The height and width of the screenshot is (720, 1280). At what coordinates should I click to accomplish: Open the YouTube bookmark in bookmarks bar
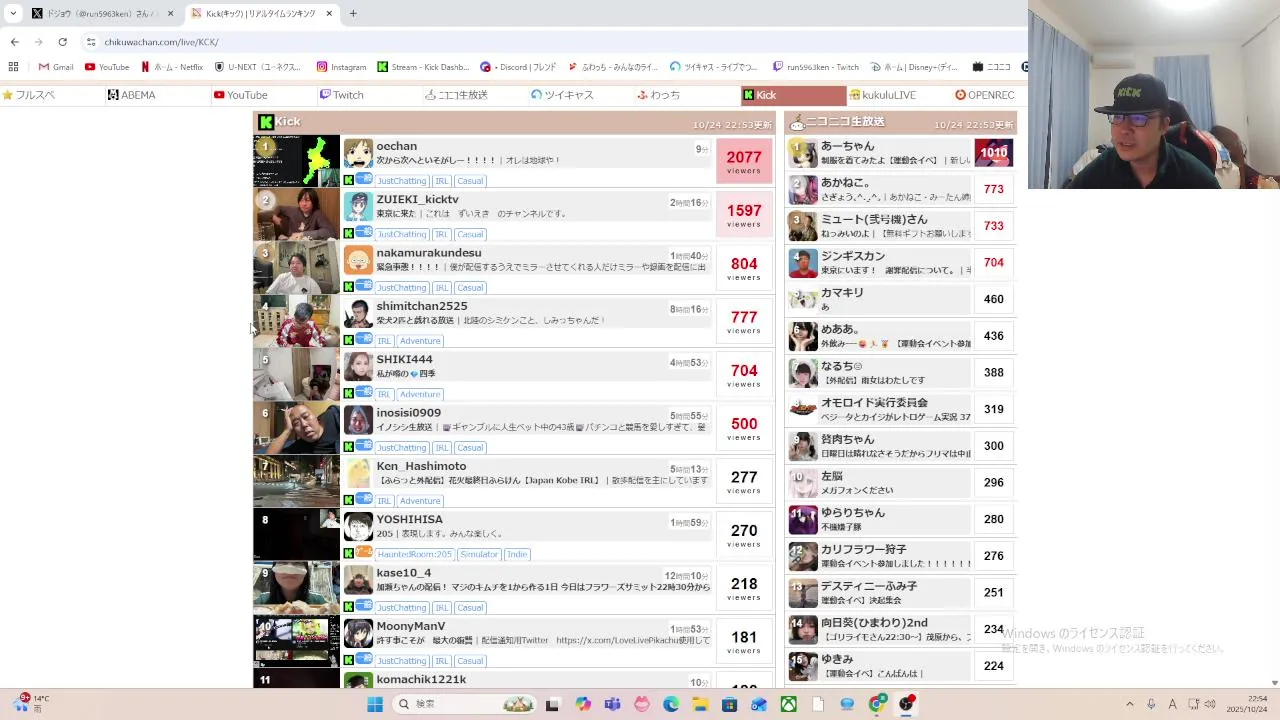click(107, 67)
